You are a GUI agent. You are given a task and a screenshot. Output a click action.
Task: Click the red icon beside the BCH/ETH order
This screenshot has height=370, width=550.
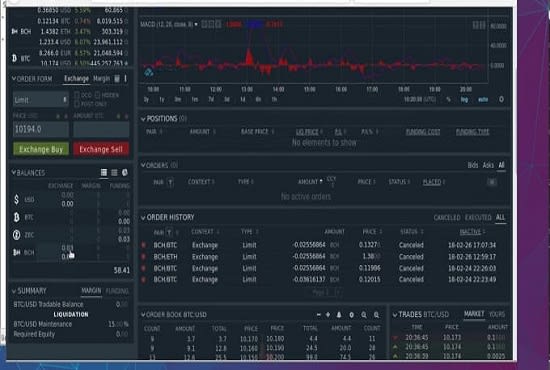pos(143,257)
